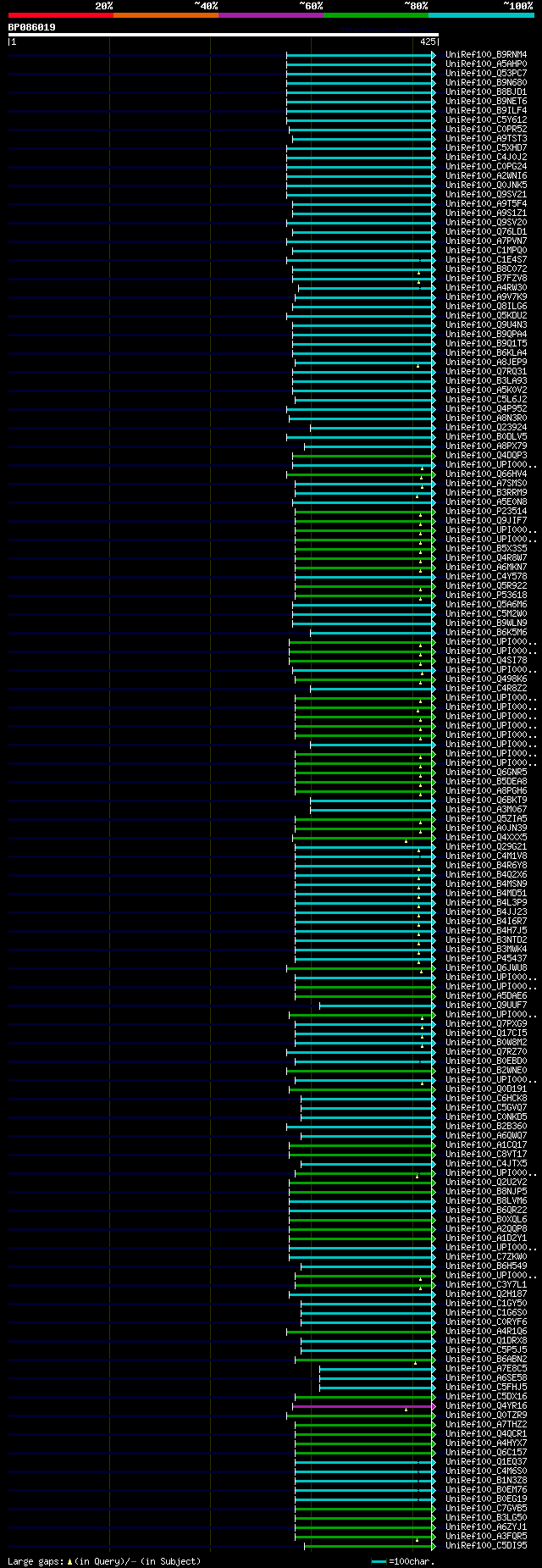Select the UniRef100_B4MSN9 label
Image resolution: width=542 pixels, height=1568 pixels.
(486, 884)
